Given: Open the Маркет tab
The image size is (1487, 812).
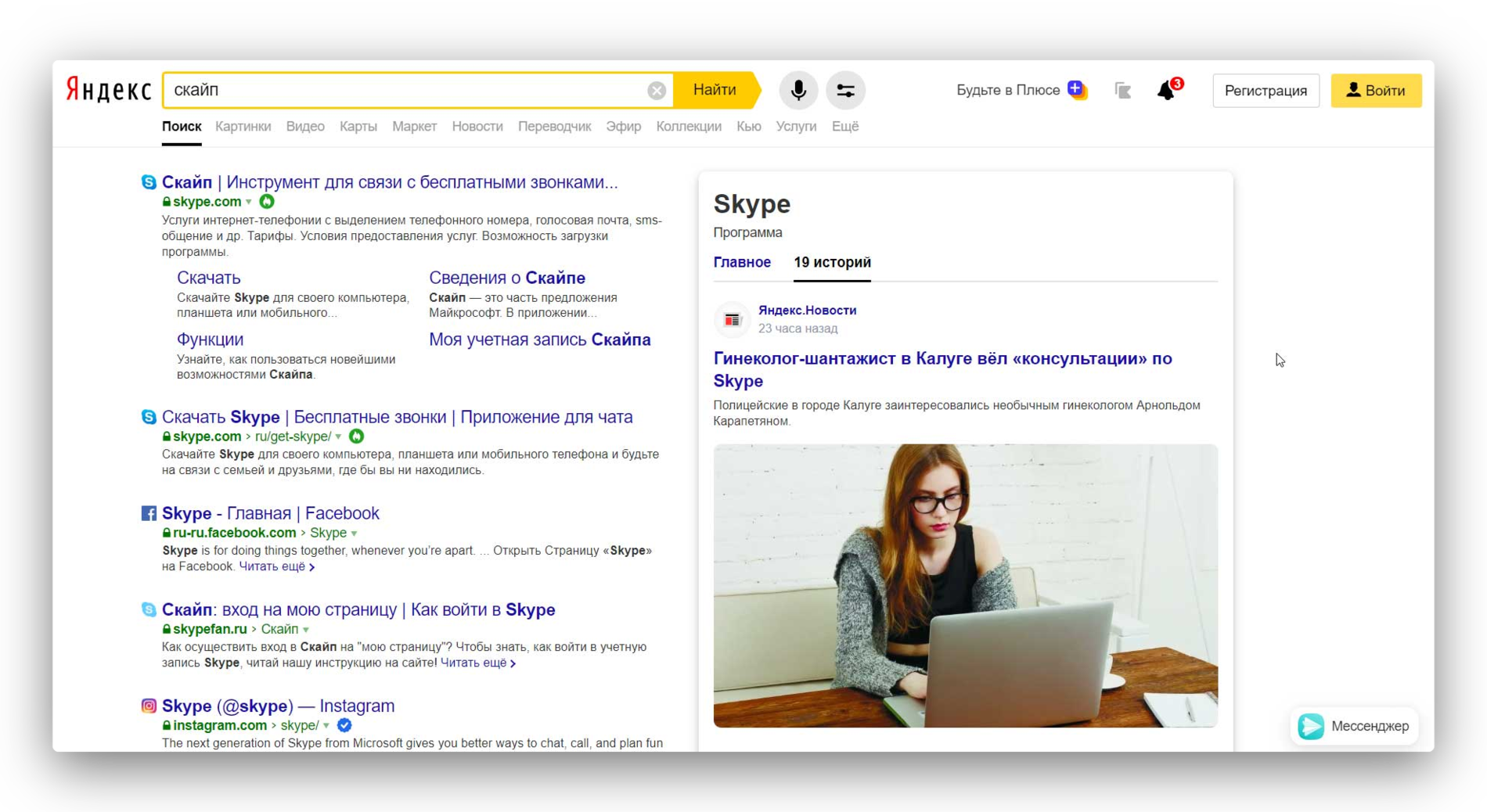Looking at the screenshot, I should click(x=414, y=126).
